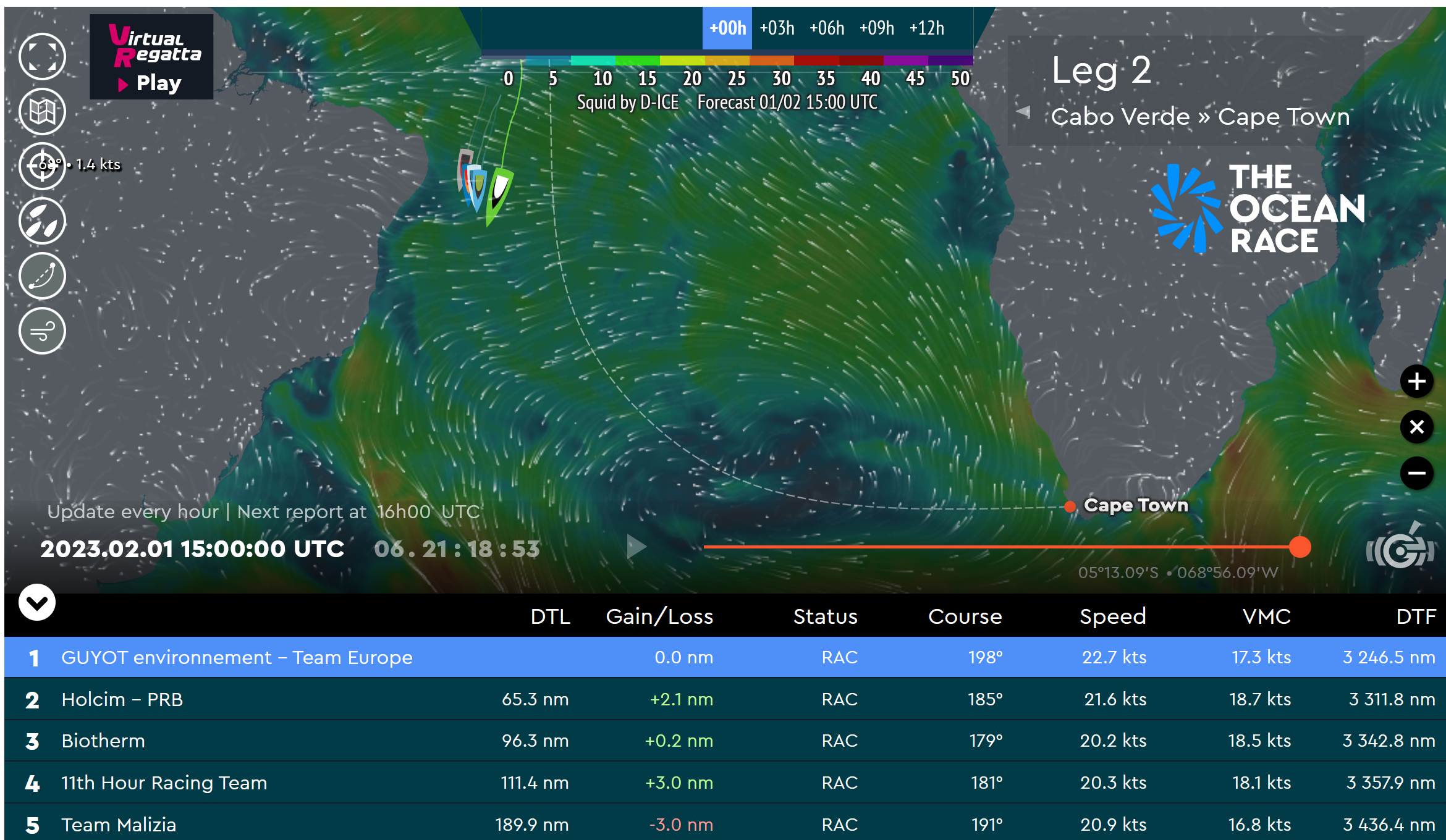Click The Ocean Race logo
The width and height of the screenshot is (1446, 840).
click(x=1258, y=208)
